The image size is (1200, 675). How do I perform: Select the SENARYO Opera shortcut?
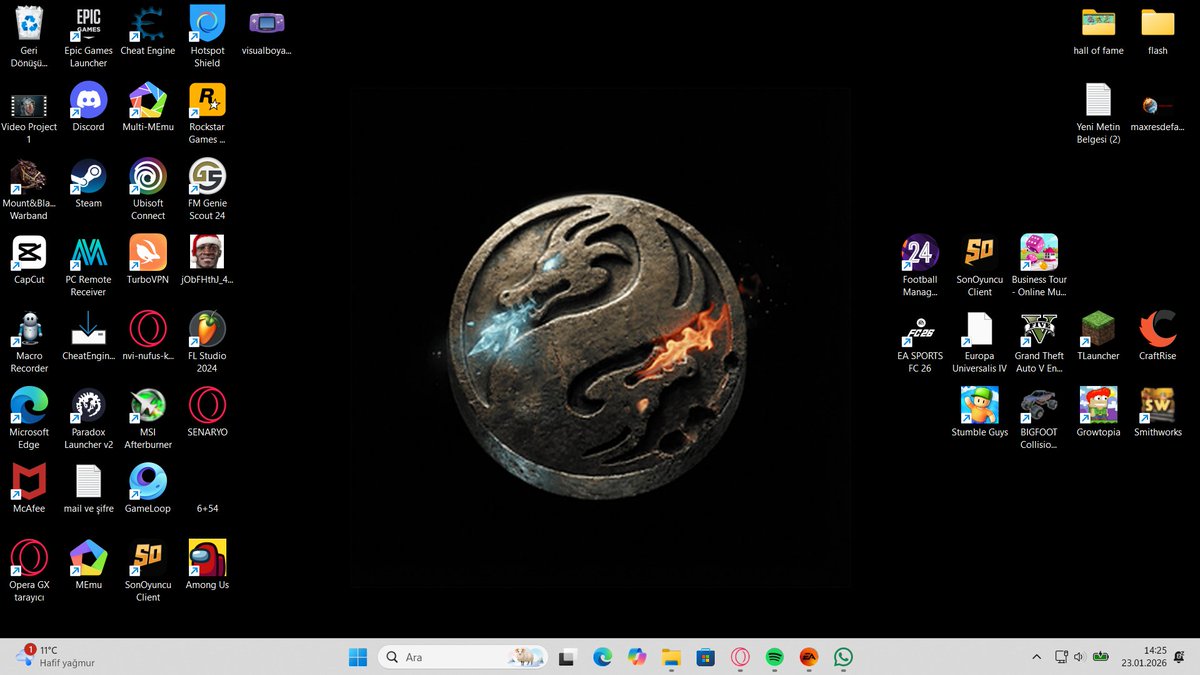(207, 411)
